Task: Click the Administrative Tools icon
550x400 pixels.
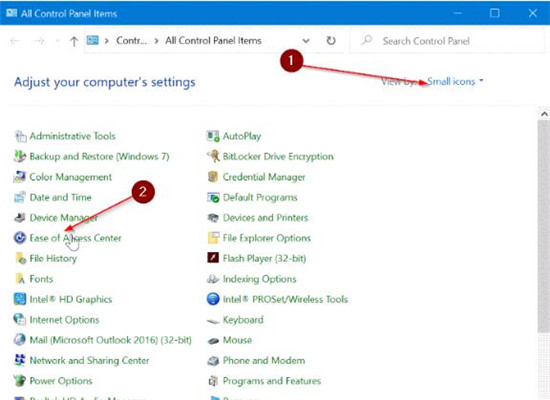Action: pos(20,136)
